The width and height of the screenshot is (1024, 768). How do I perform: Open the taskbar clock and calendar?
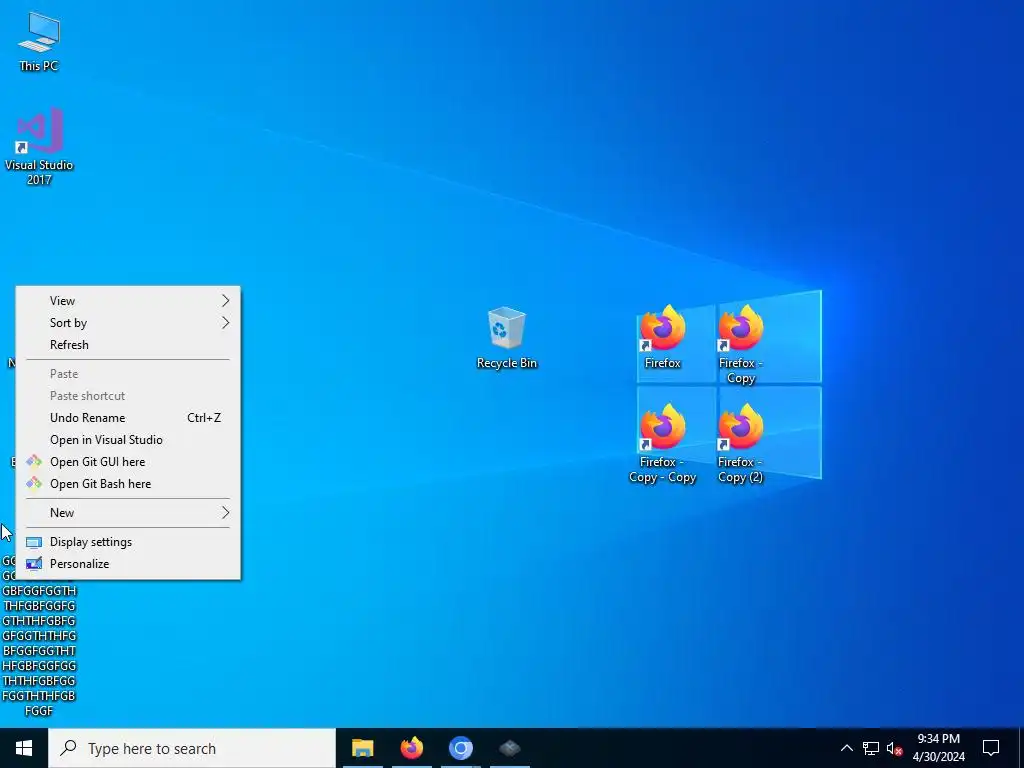pos(938,748)
